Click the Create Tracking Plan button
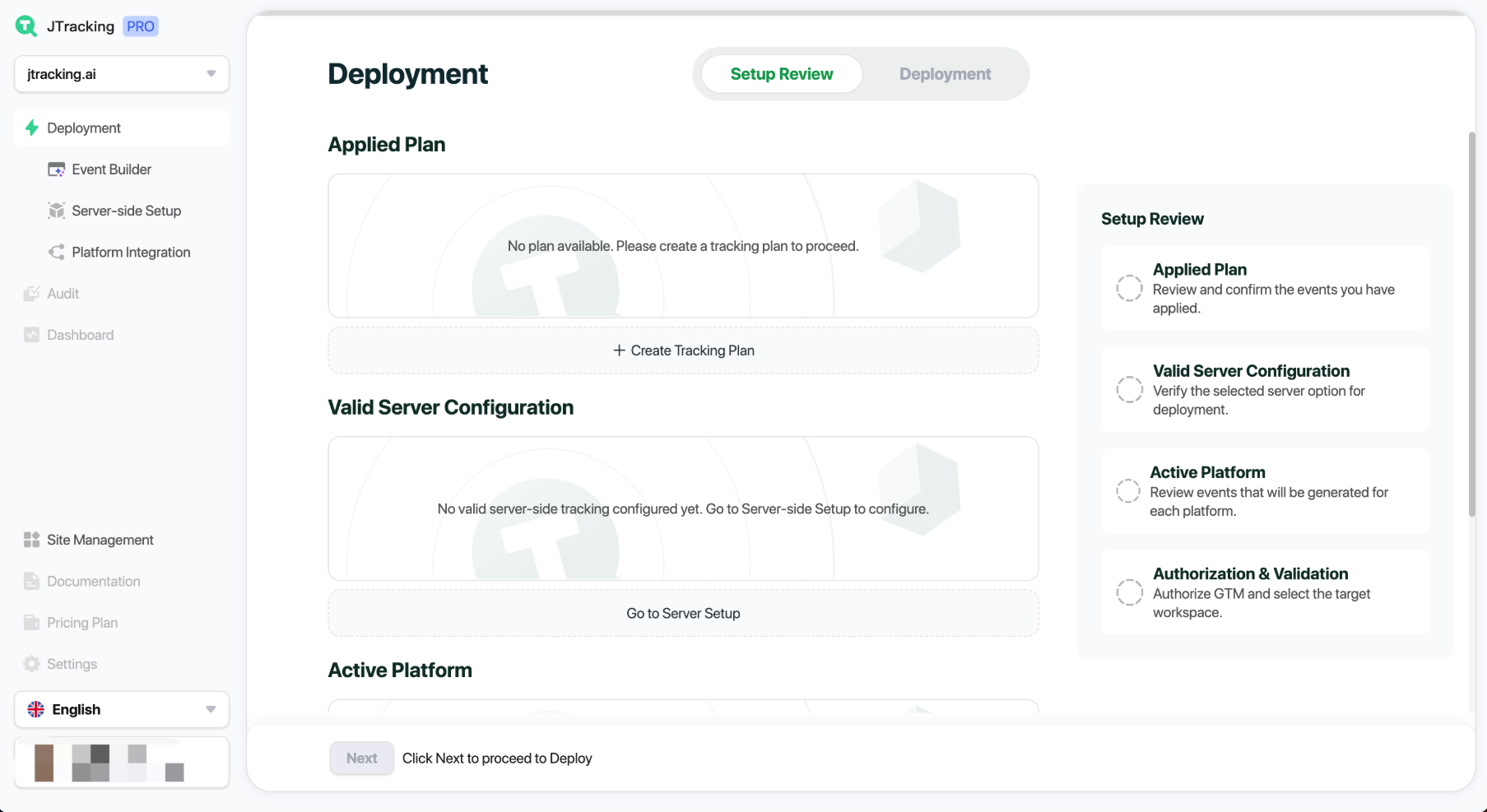Image resolution: width=1487 pixels, height=812 pixels. (683, 350)
